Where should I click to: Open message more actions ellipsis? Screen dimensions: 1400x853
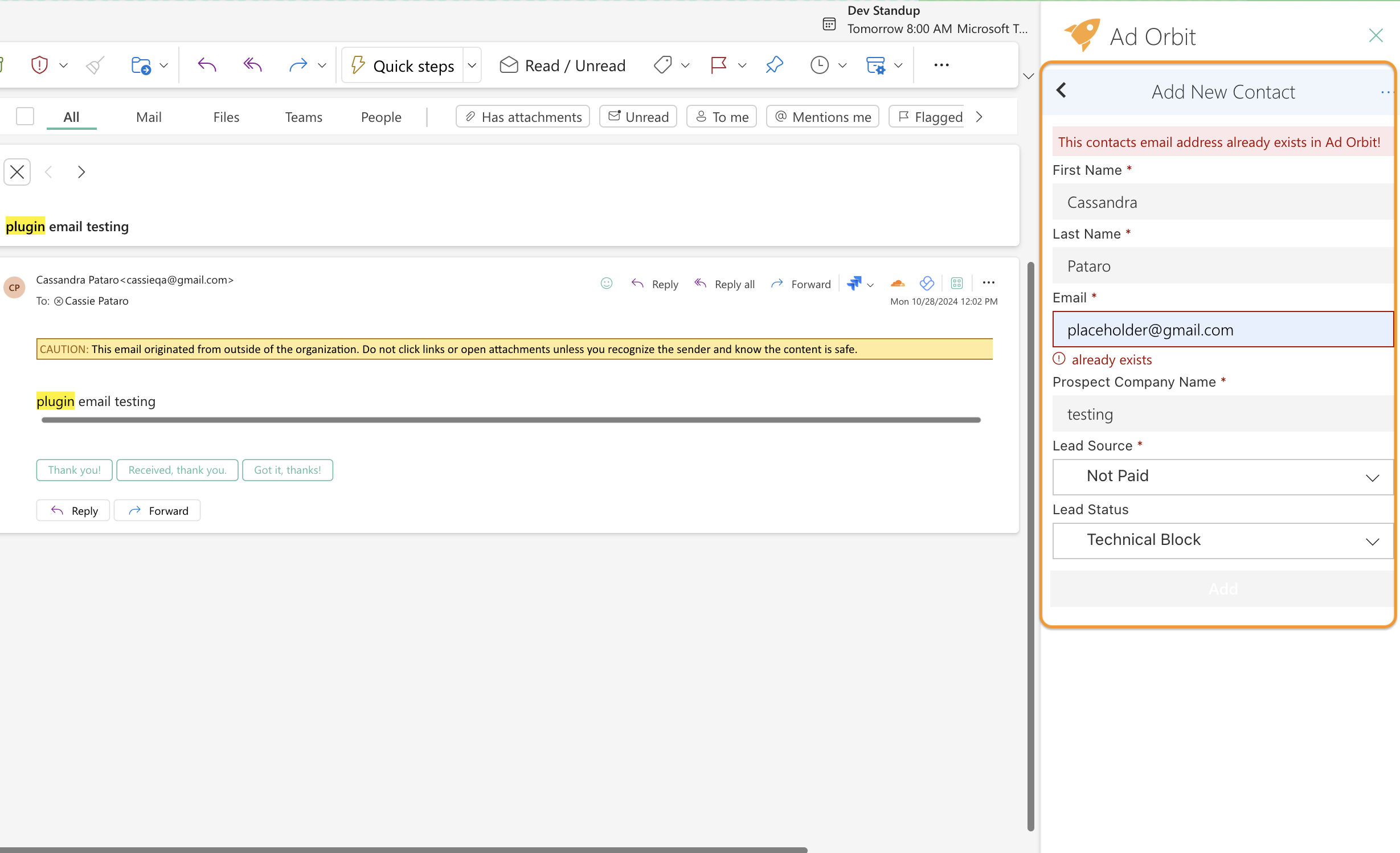989,283
